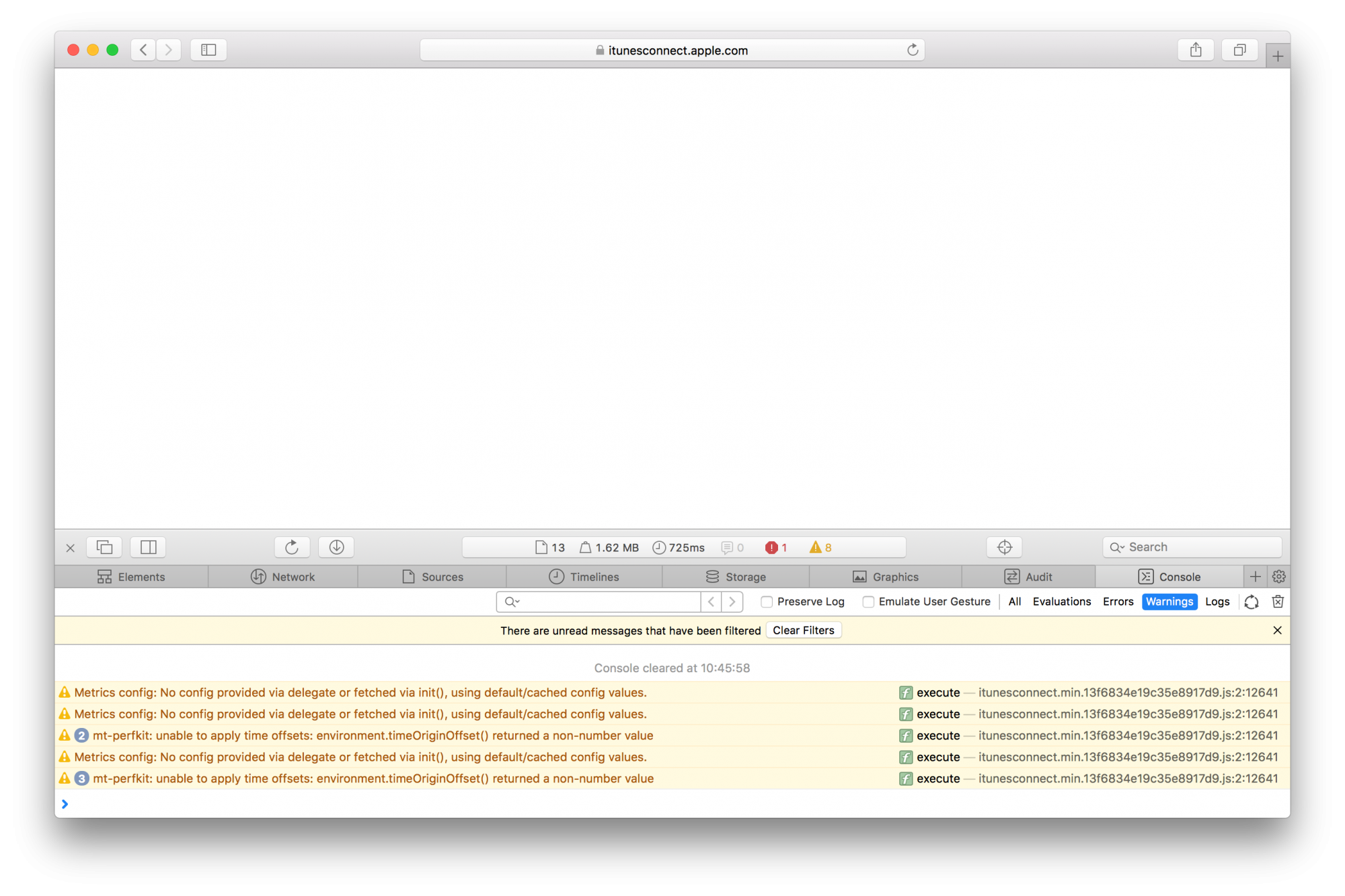Open first execute source location link
The height and width of the screenshot is (896, 1345).
click(x=1128, y=692)
